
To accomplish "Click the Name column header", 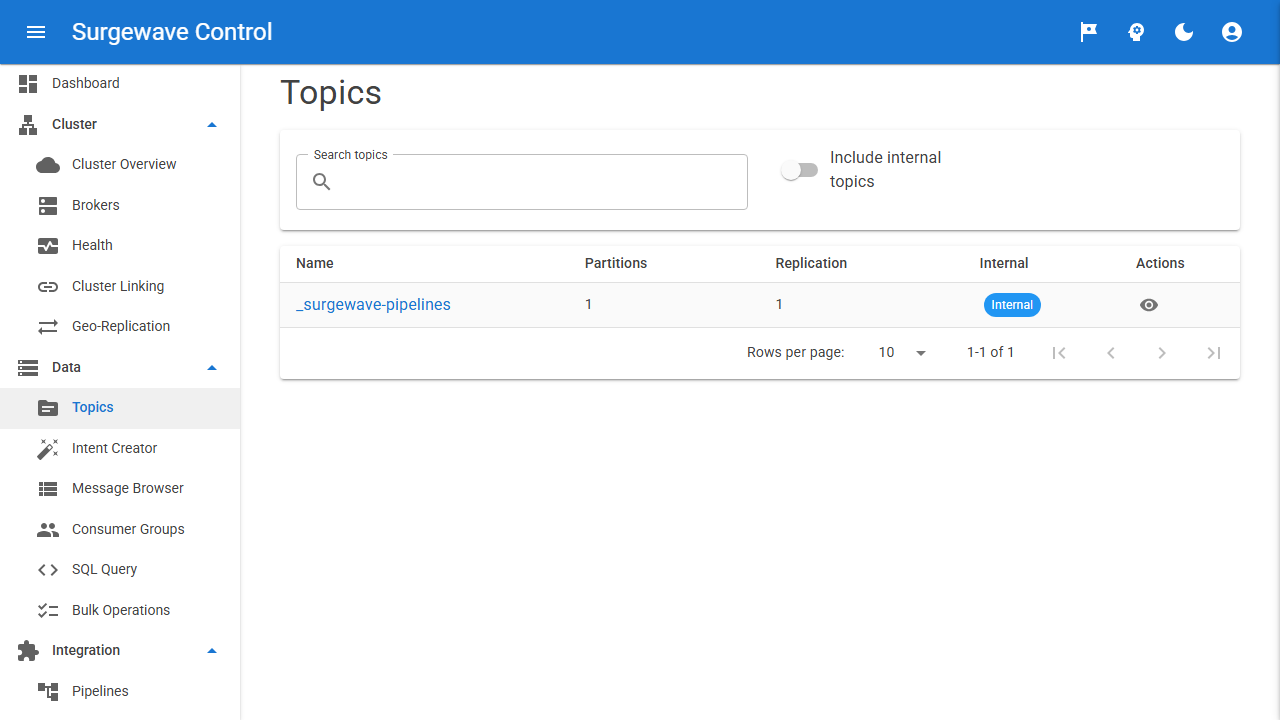I will click(x=315, y=264).
